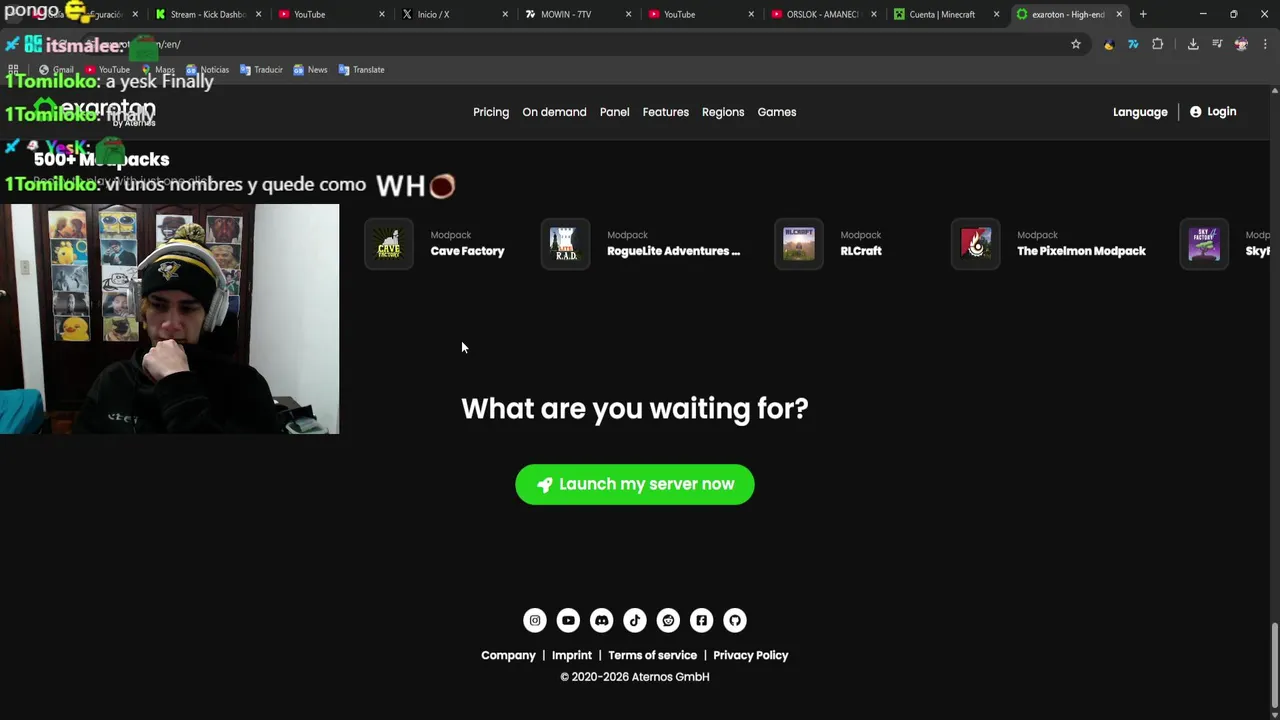Open the Translate bookmark
Screen dimensions: 1280x720
pyautogui.click(x=361, y=70)
